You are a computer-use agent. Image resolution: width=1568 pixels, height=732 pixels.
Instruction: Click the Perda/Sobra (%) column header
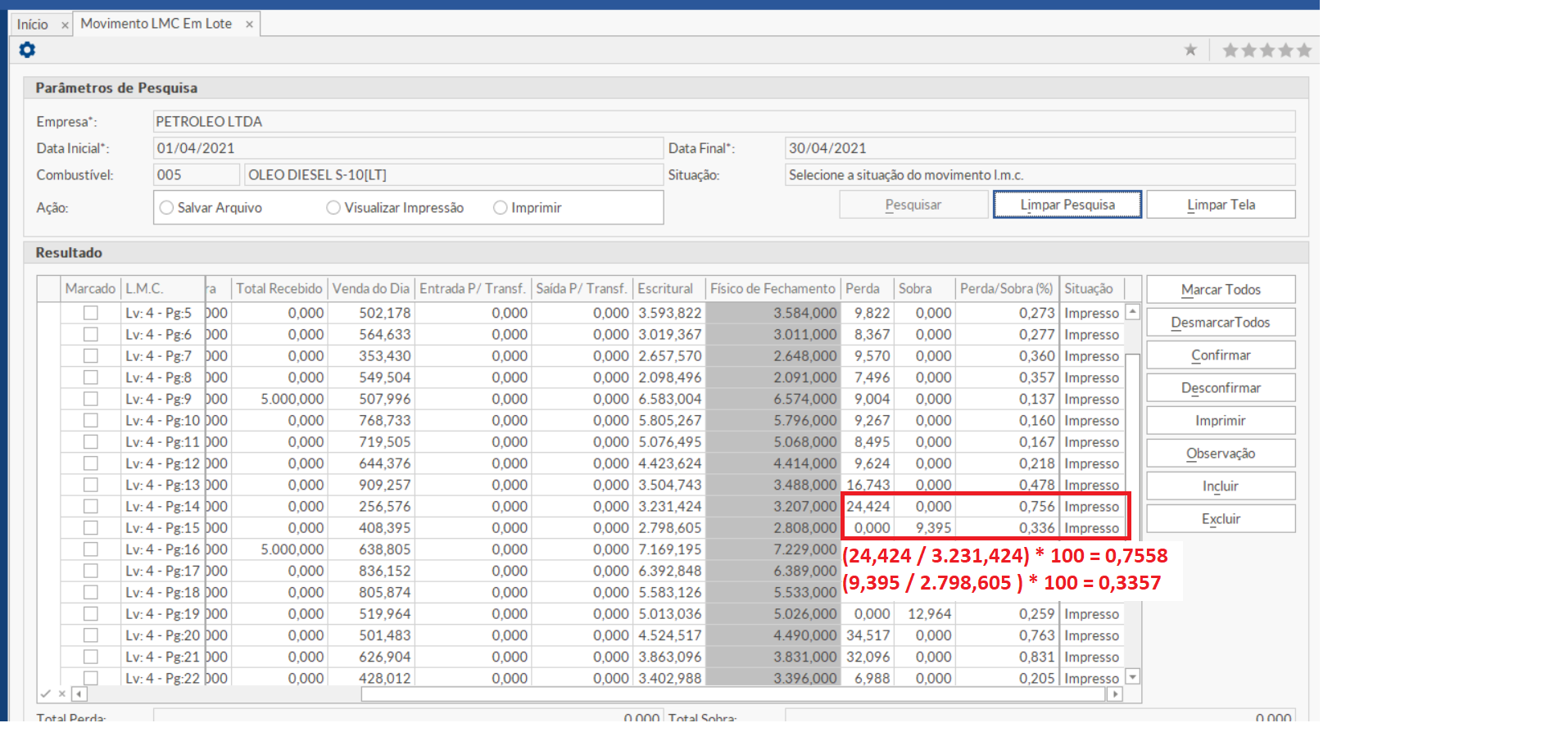[x=1008, y=289]
